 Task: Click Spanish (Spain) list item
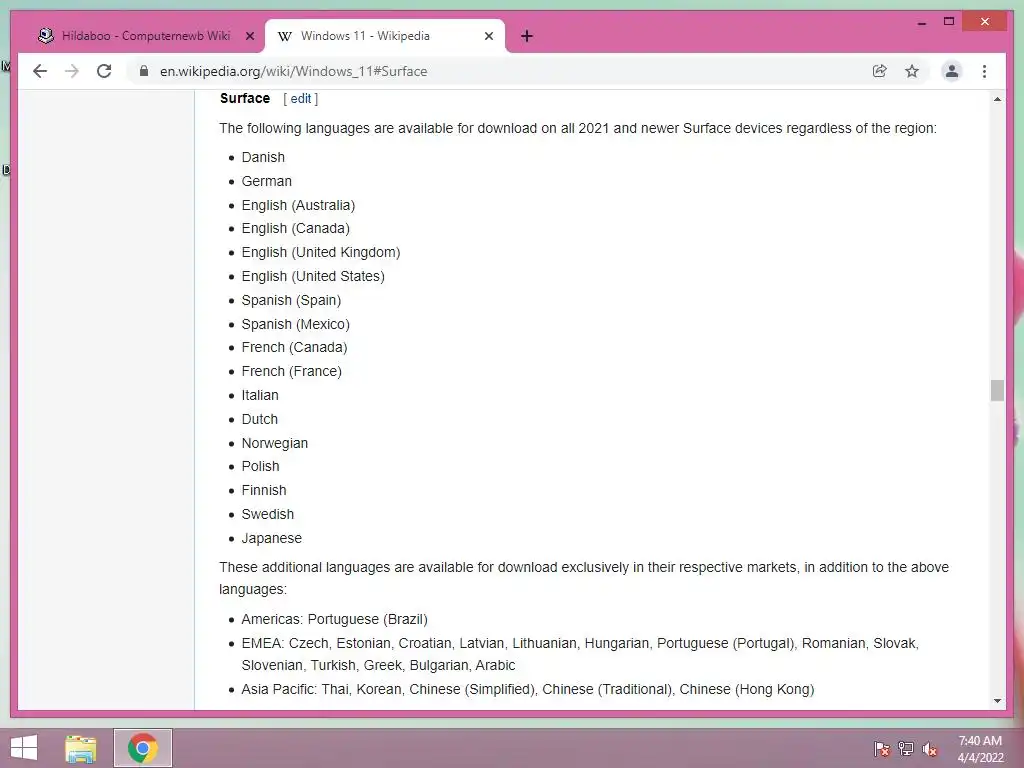point(291,300)
